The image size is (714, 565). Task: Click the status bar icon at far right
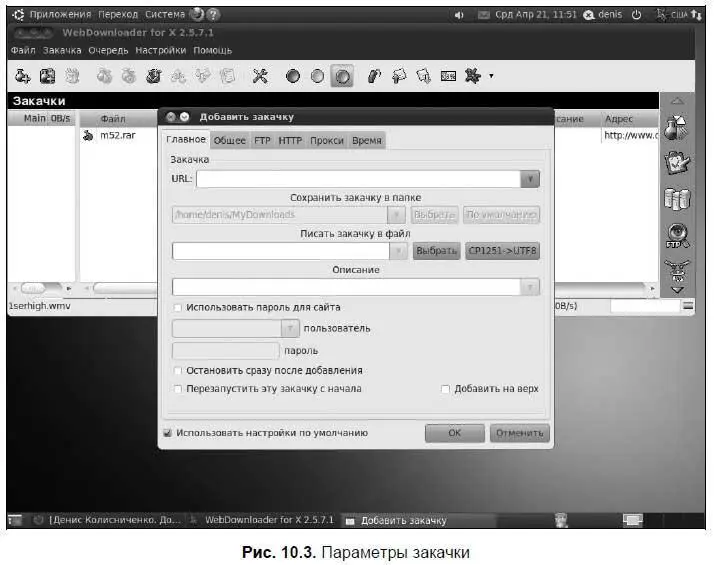coord(688,306)
